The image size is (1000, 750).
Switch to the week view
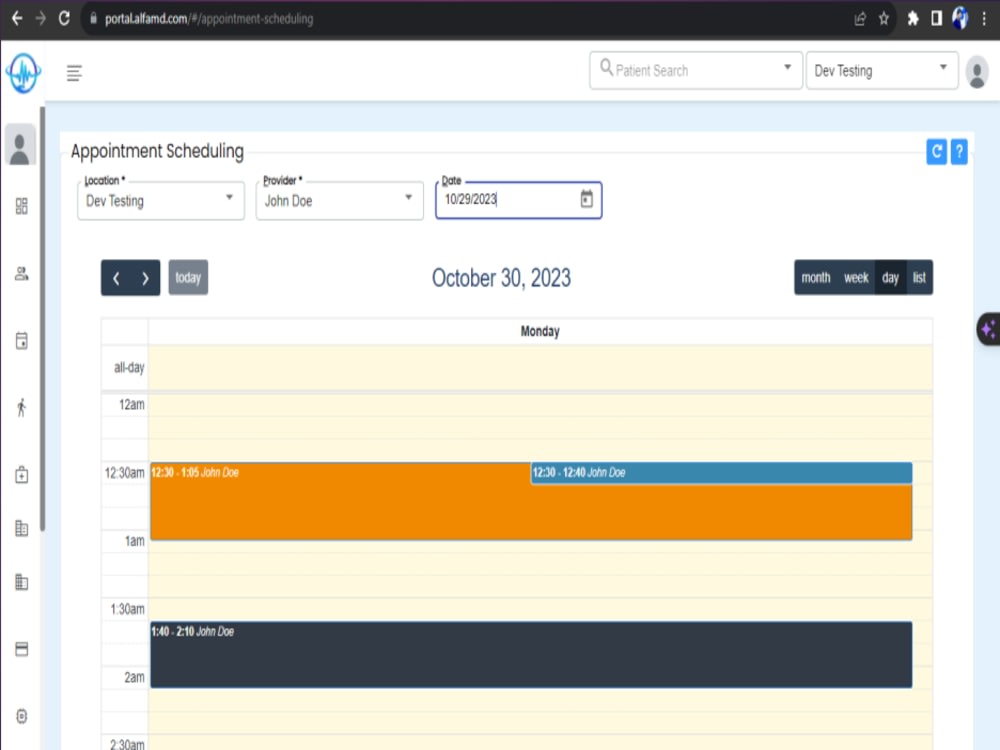(856, 277)
